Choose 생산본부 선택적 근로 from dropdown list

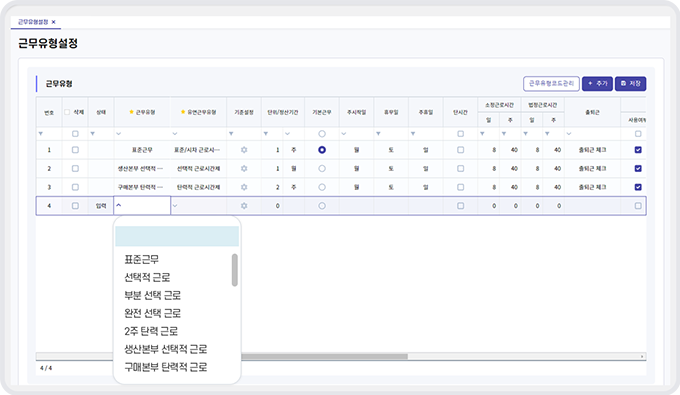[x=166, y=349]
